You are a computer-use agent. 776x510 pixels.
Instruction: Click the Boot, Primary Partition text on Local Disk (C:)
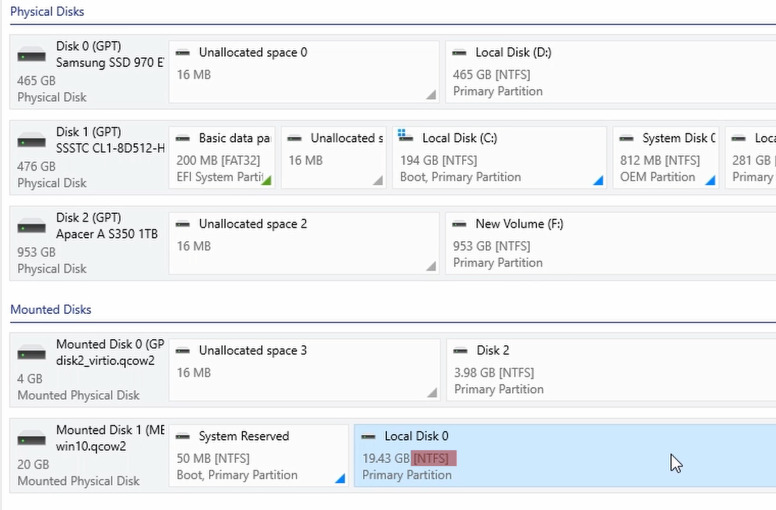[460, 177]
